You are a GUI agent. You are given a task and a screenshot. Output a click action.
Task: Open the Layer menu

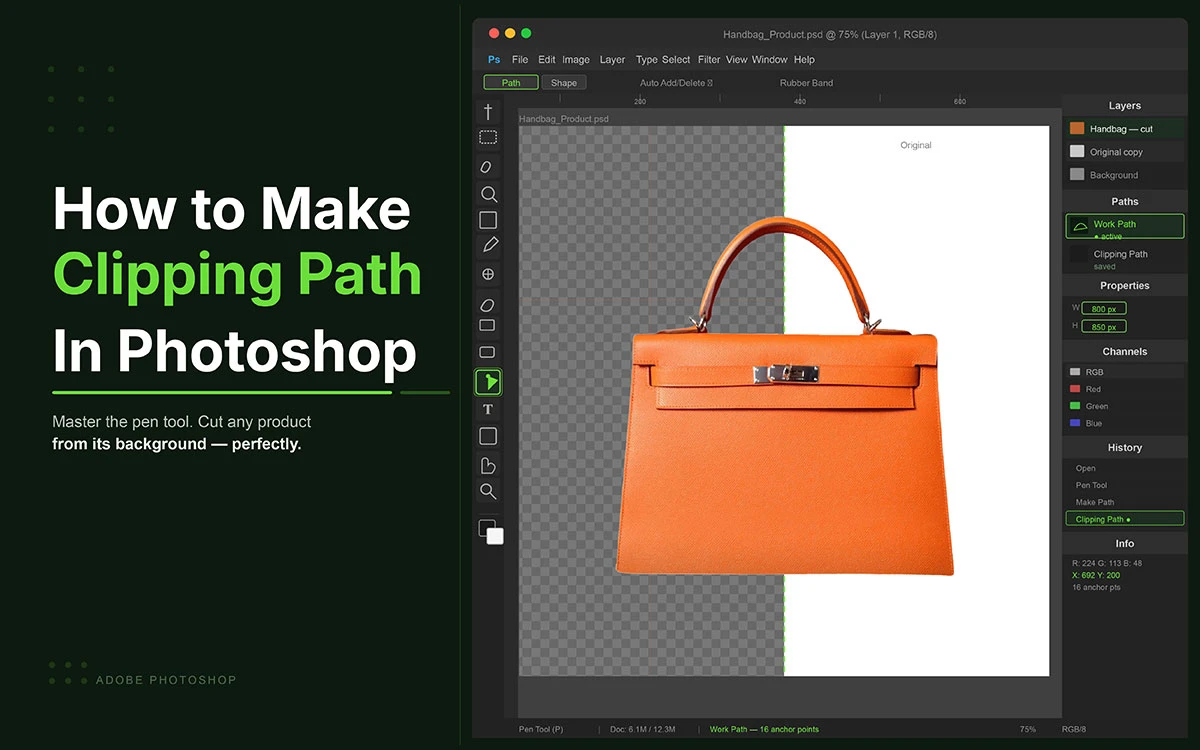612,60
